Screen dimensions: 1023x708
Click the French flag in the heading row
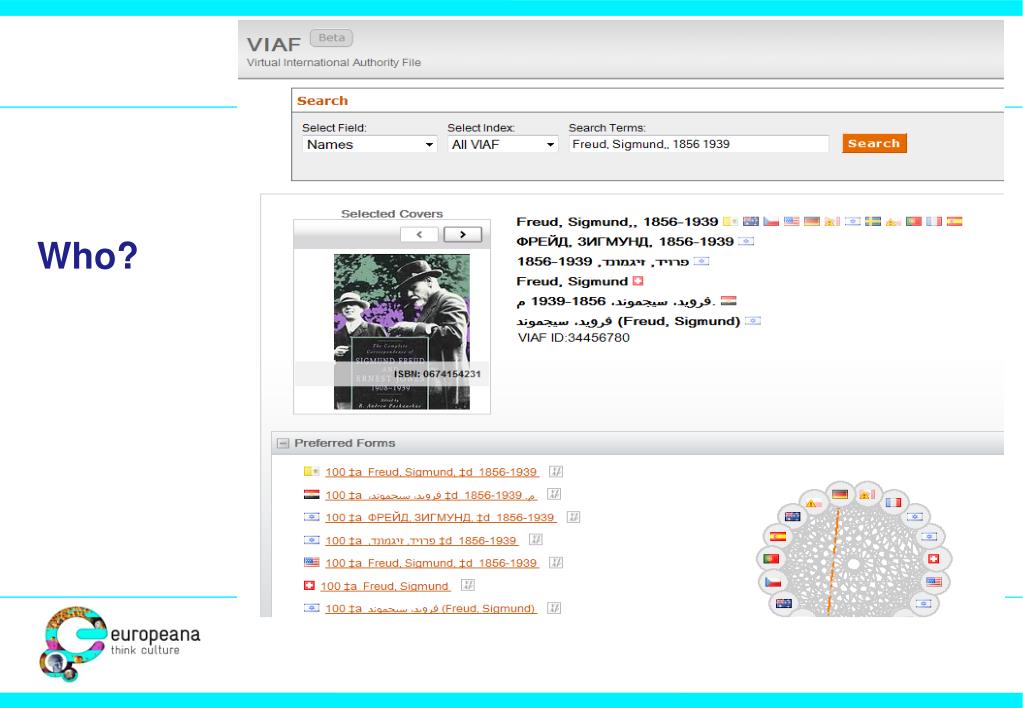934,221
